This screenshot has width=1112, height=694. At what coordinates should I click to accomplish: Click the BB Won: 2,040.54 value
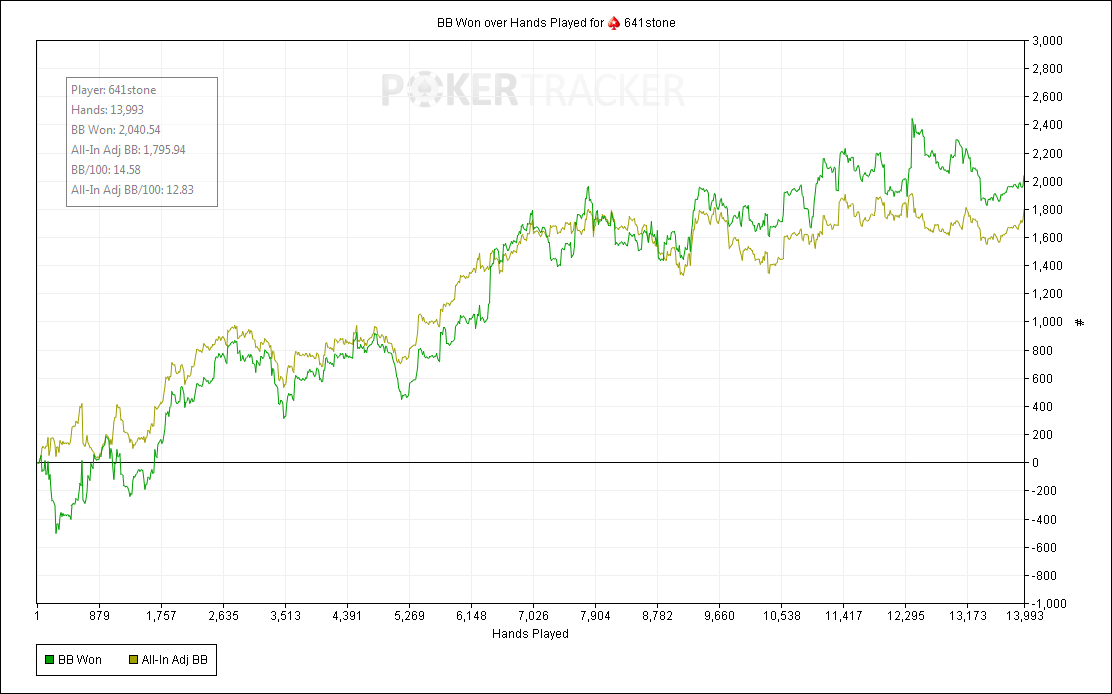coord(116,130)
